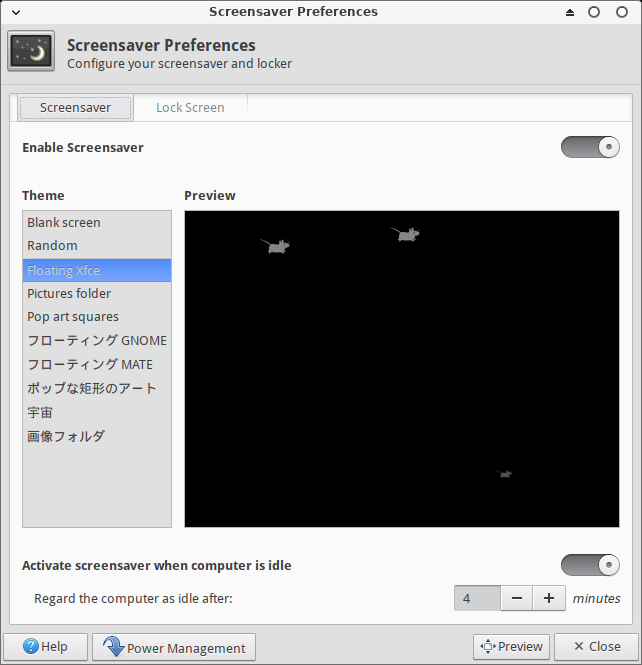Click the moon screensaver app icon
The height and width of the screenshot is (665, 642).
click(x=31, y=51)
